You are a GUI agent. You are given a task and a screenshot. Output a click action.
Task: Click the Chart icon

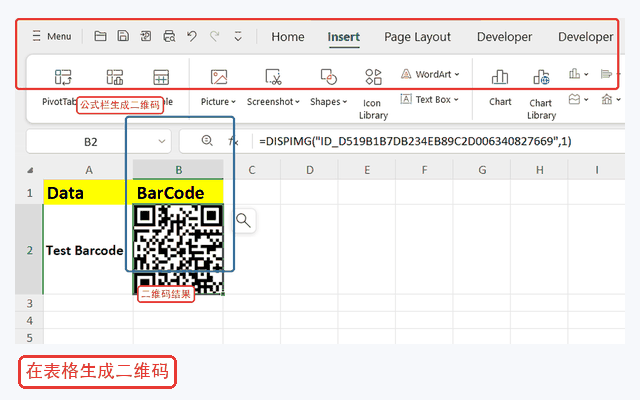[x=500, y=77]
